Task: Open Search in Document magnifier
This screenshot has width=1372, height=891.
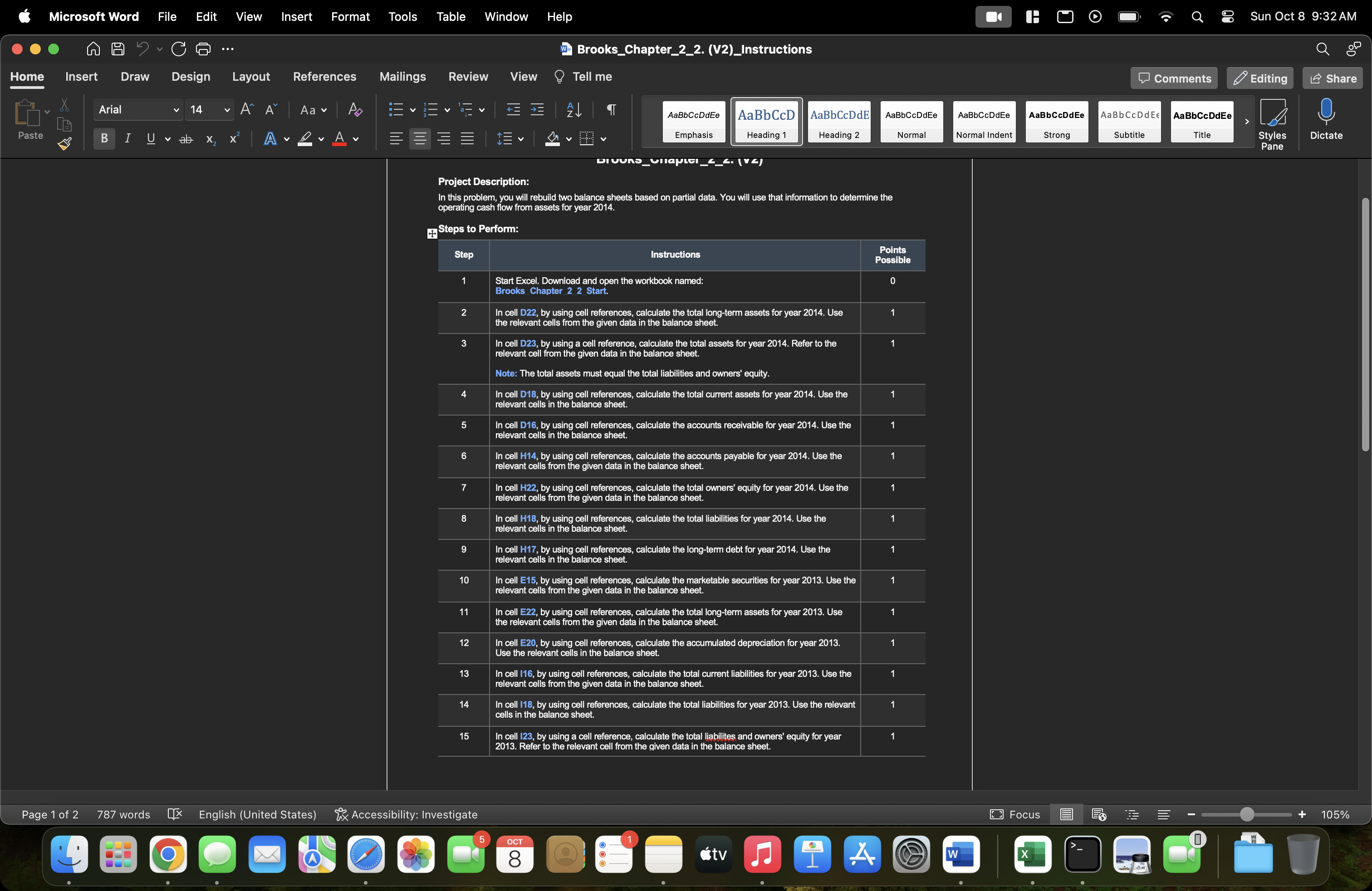Action: [x=1323, y=49]
